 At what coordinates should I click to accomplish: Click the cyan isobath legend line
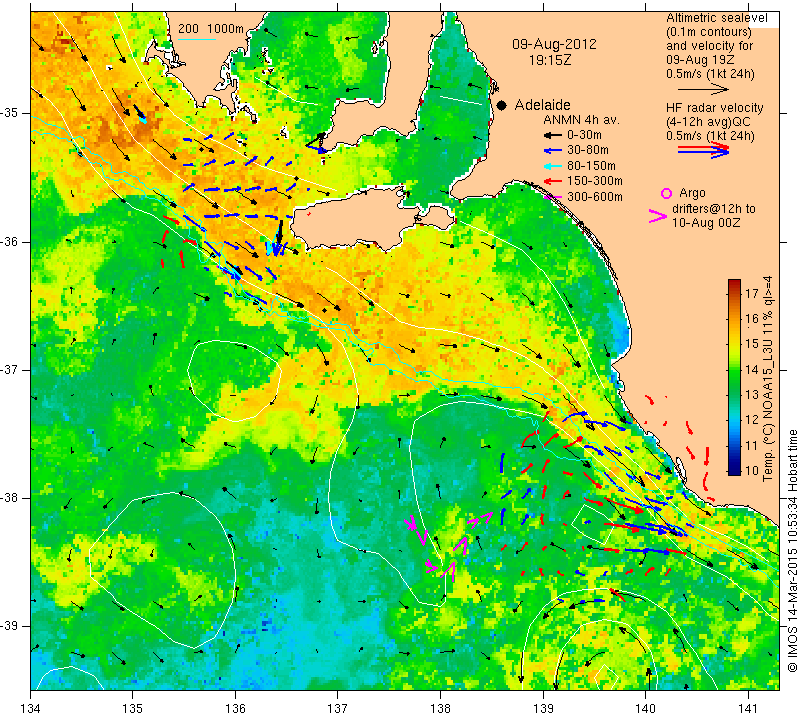pyautogui.click(x=197, y=39)
